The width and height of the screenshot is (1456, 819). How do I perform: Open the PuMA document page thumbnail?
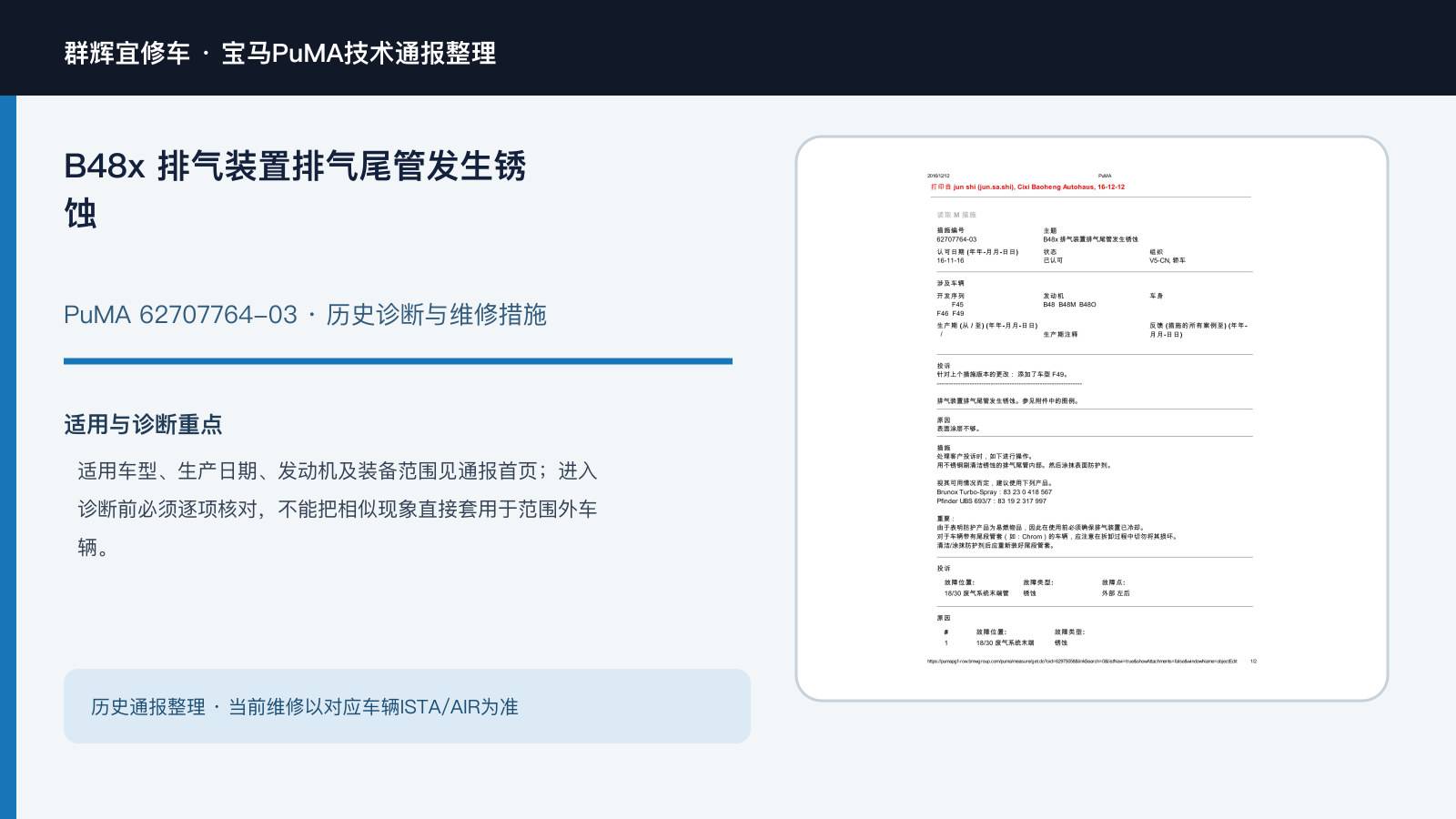point(1092,419)
